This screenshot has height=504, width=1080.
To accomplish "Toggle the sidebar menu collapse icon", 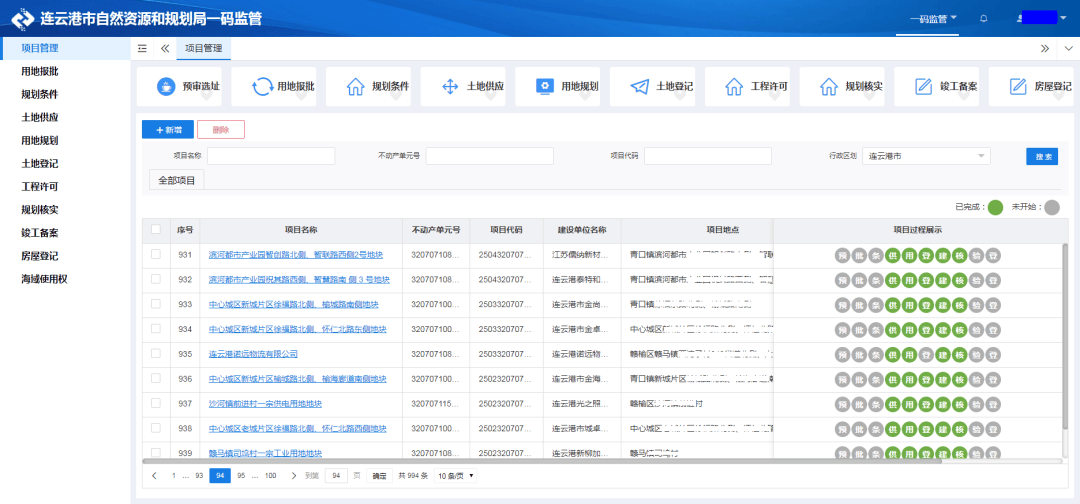I will click(x=142, y=48).
